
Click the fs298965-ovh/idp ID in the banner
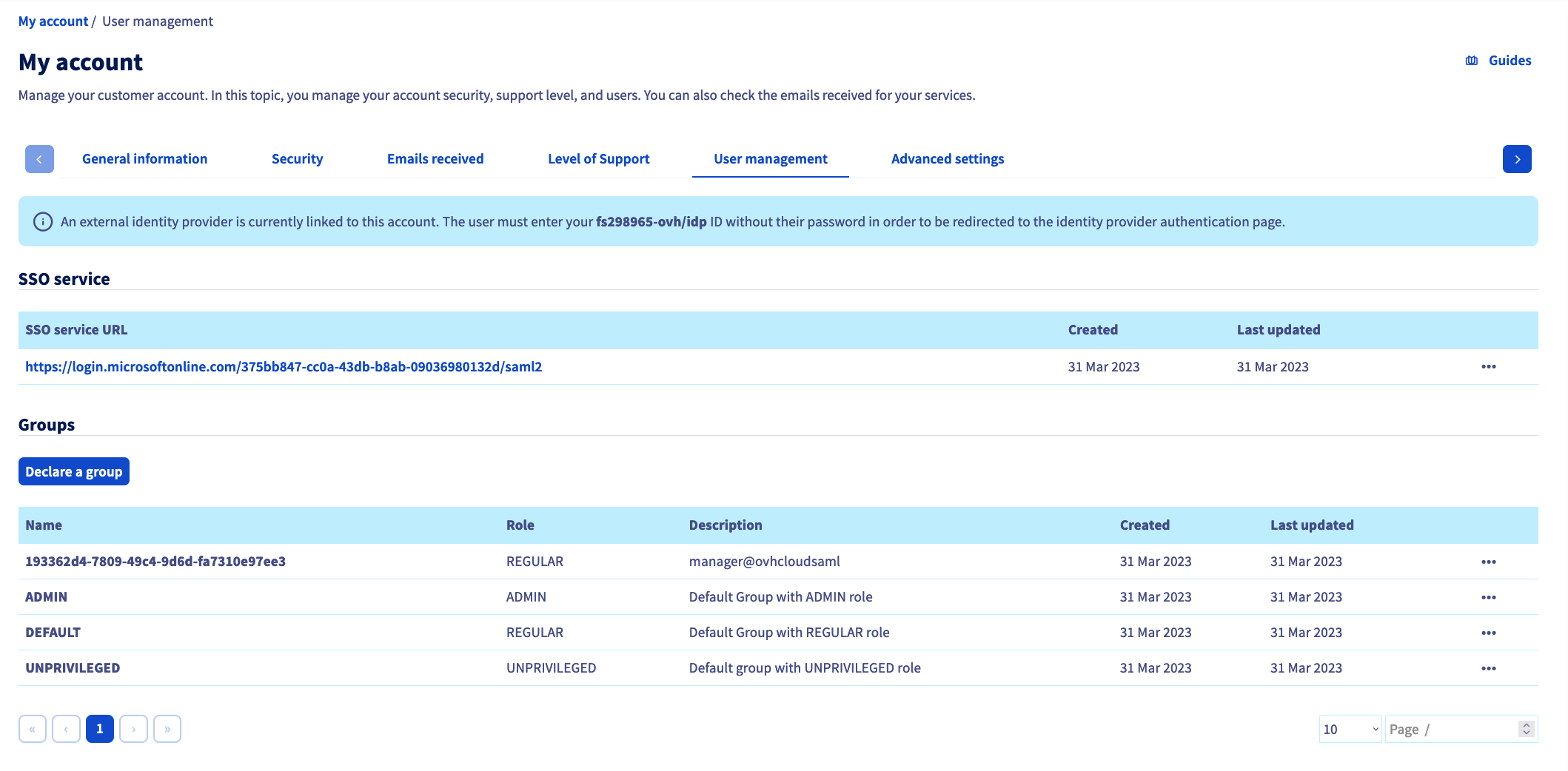click(x=651, y=222)
